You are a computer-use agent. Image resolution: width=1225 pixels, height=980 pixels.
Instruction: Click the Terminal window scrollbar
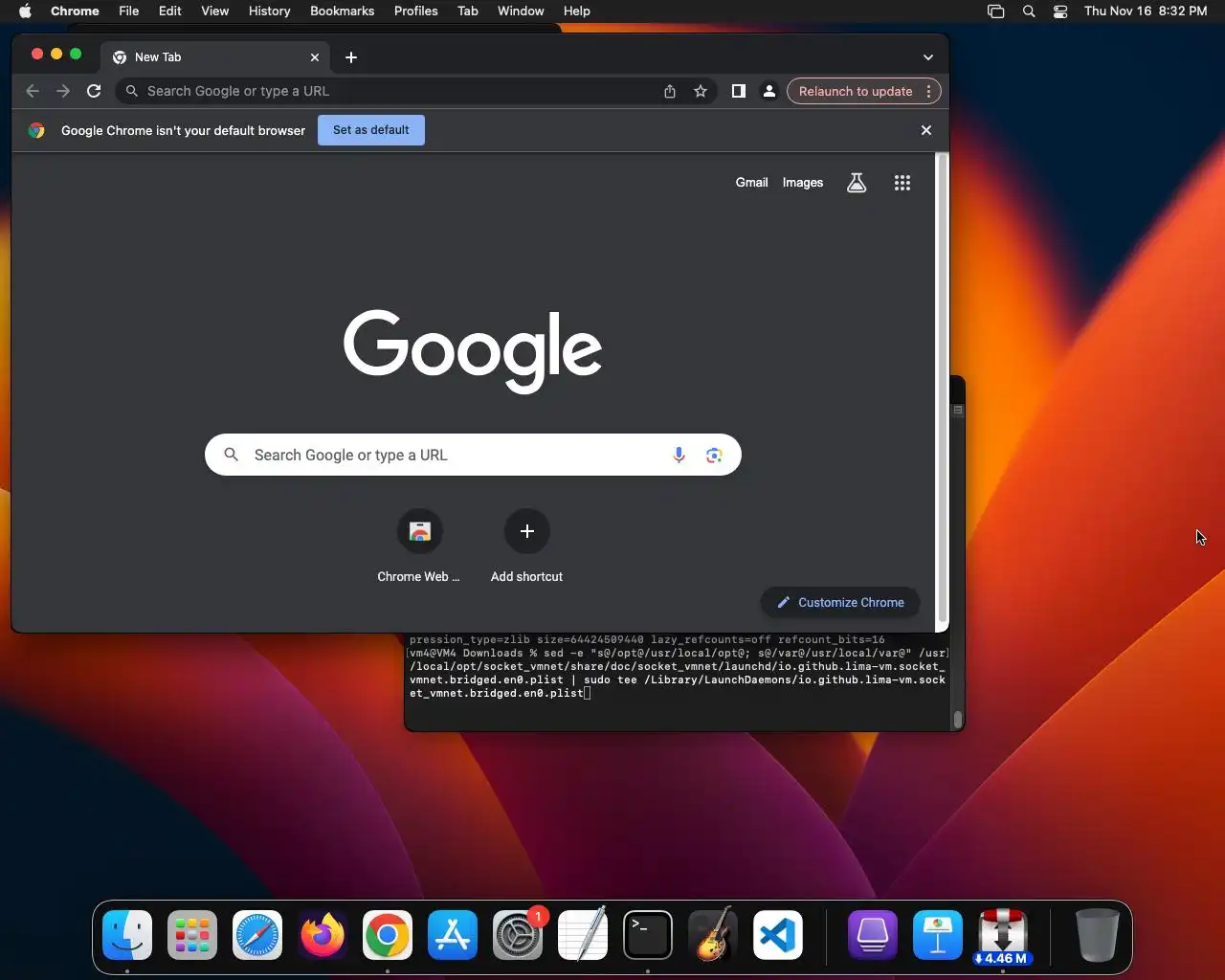coord(957,719)
